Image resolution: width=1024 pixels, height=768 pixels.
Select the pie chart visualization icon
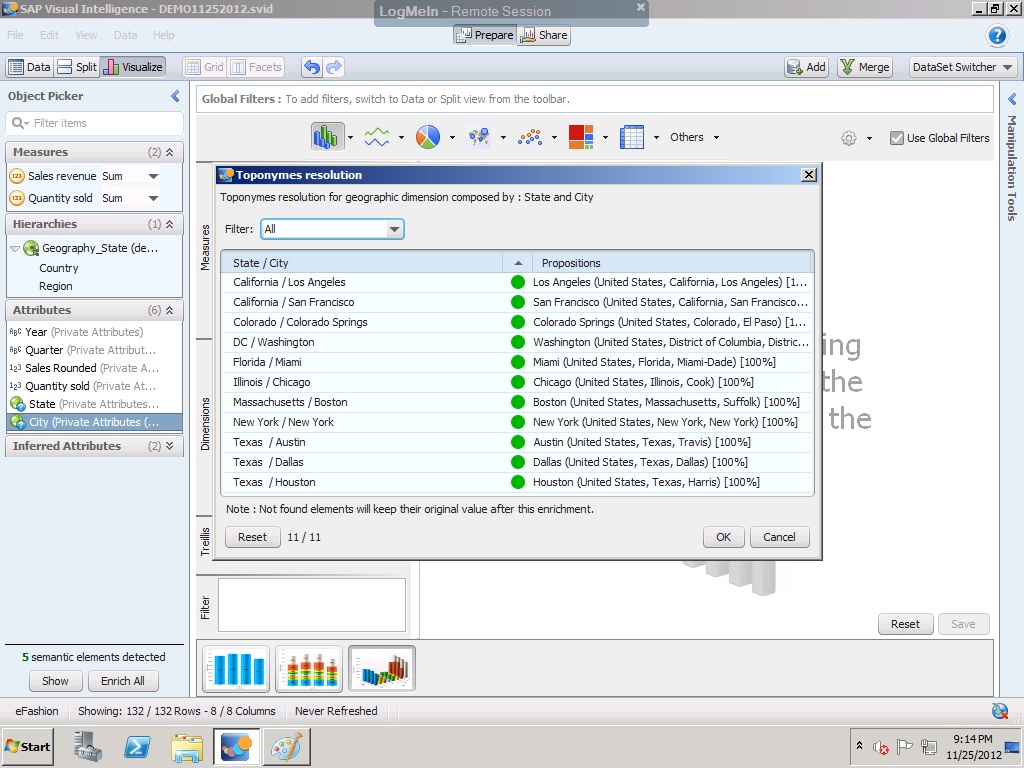[428, 137]
